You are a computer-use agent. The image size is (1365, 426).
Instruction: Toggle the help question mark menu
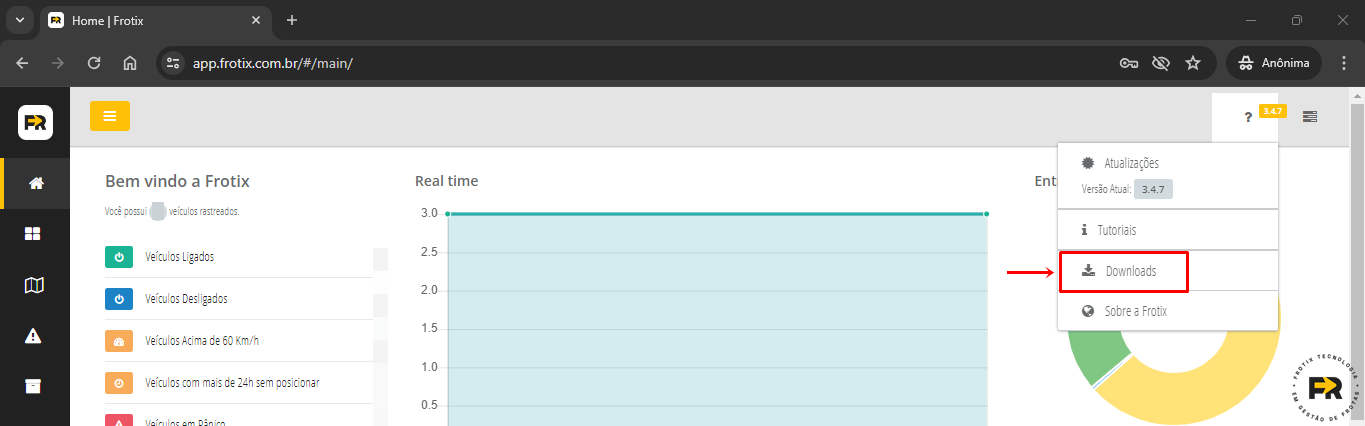(1248, 118)
